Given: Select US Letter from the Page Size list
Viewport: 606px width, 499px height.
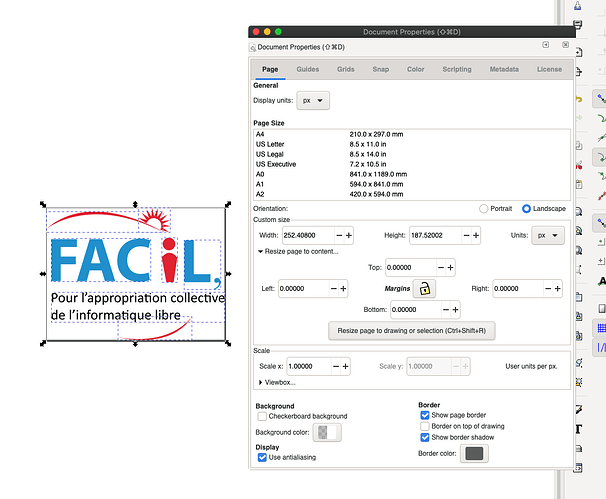Looking at the screenshot, I should [x=272, y=144].
